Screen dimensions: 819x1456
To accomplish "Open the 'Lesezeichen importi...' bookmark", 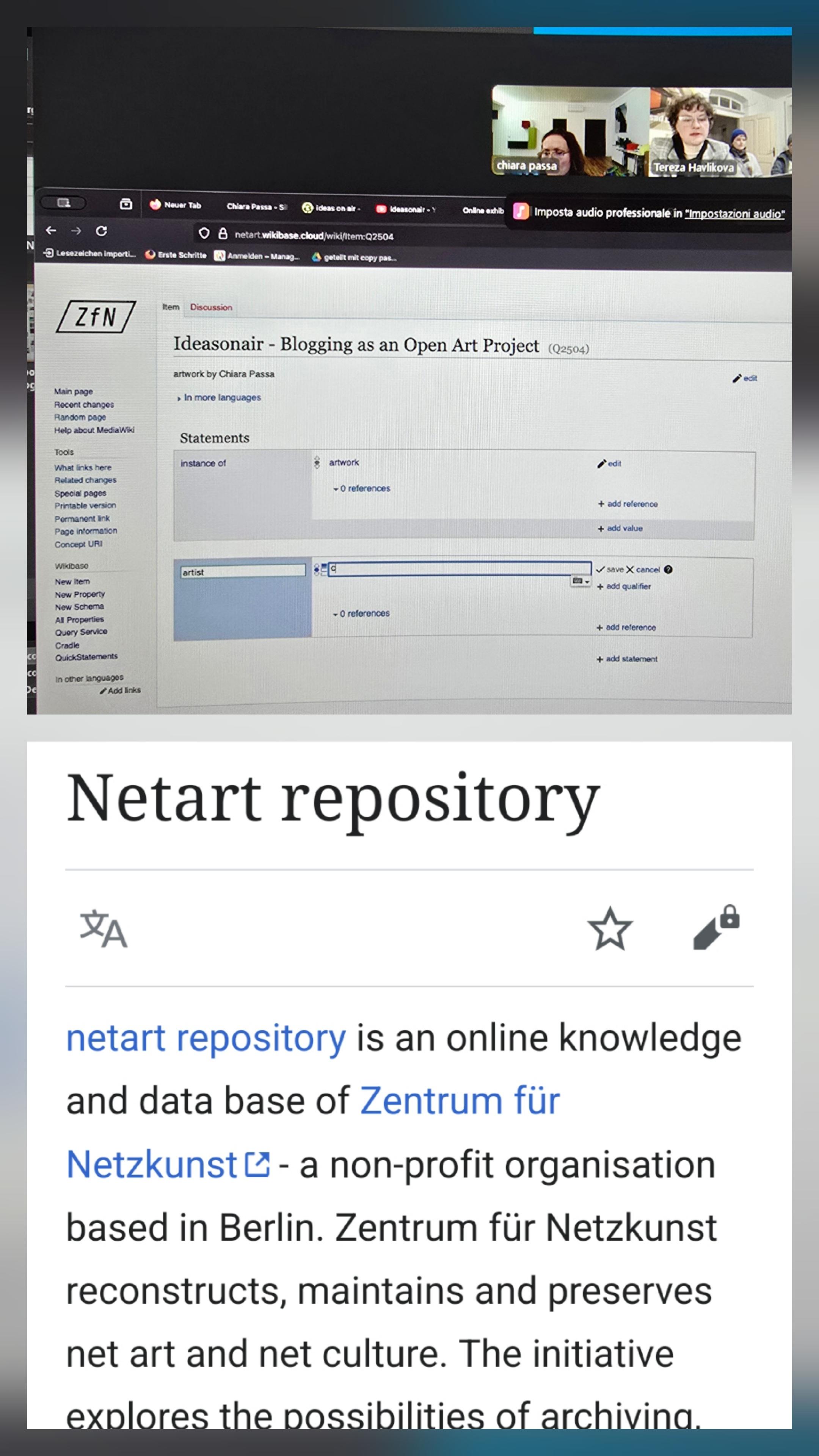I will [90, 253].
